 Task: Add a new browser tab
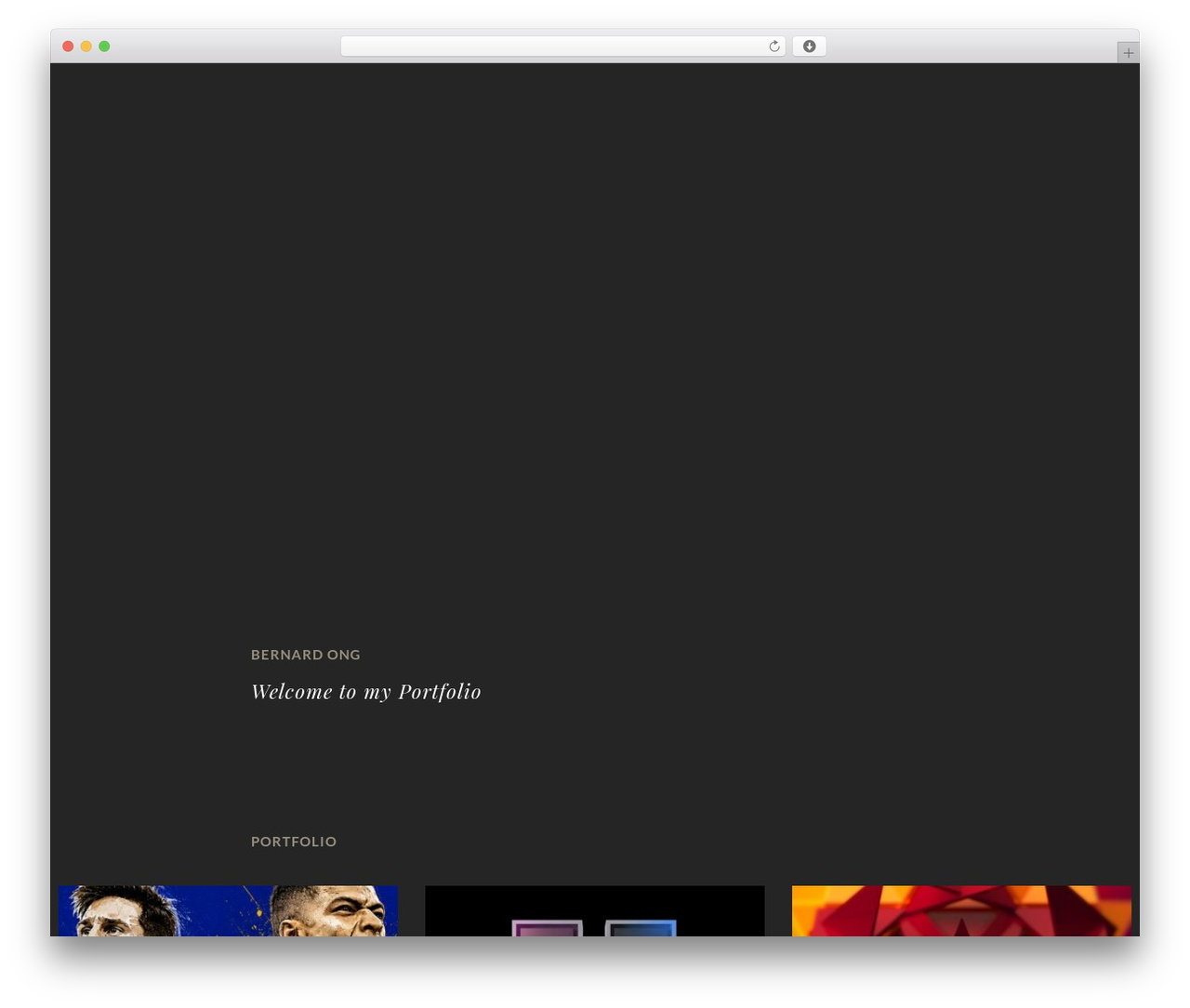click(1128, 53)
